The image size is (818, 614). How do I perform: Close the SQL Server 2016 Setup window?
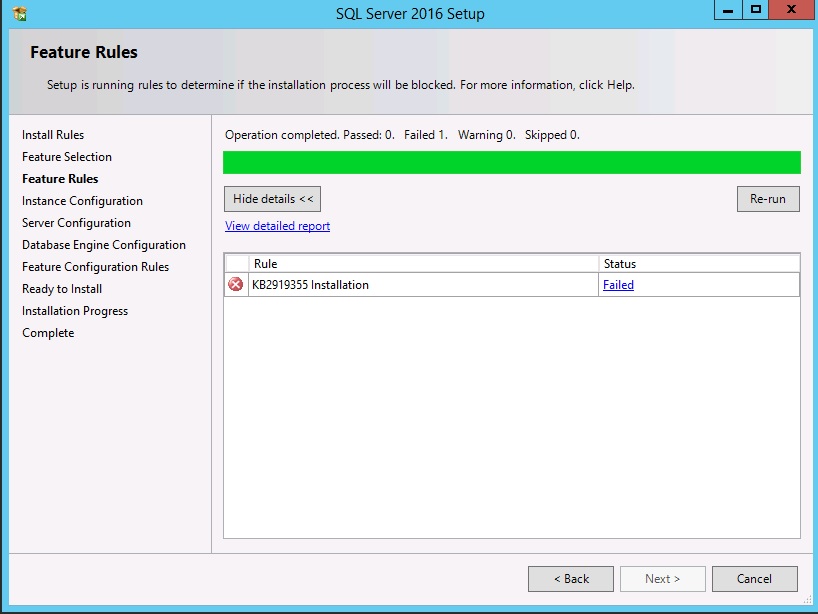791,10
